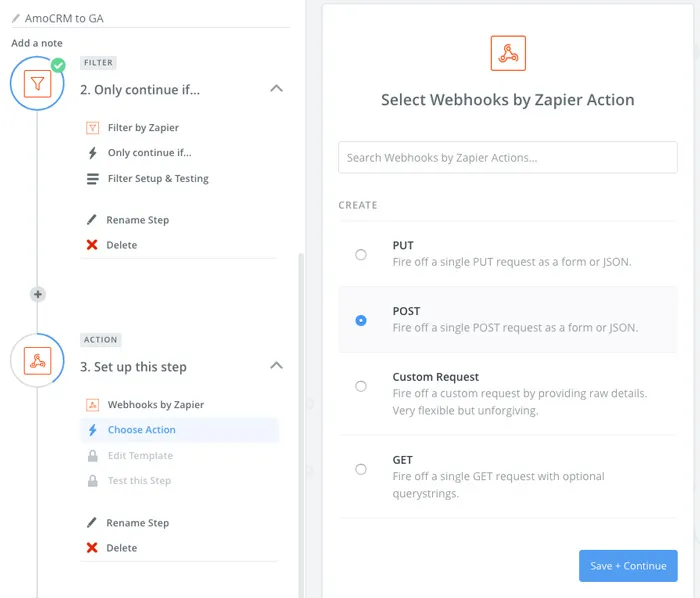The image size is (700, 598).
Task: Open Test this Step sidebar item
Action: 139,481
